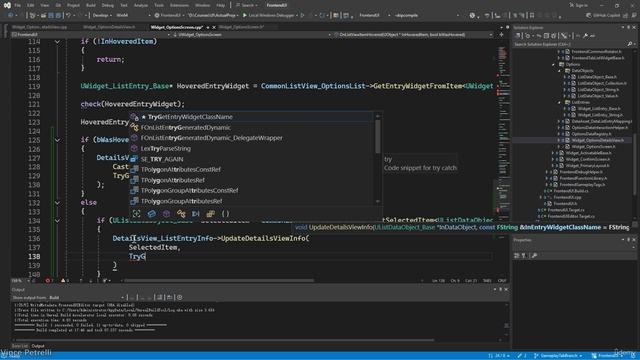Screen dimensions: 640x360
Task: Split editor with plus icon
Action: [502, 35]
